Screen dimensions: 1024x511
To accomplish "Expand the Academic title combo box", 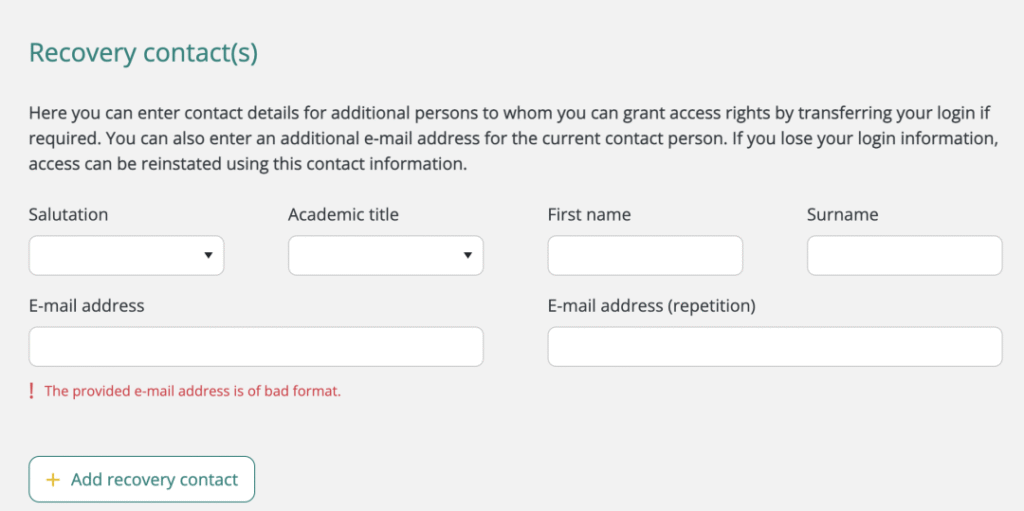I will [x=385, y=256].
